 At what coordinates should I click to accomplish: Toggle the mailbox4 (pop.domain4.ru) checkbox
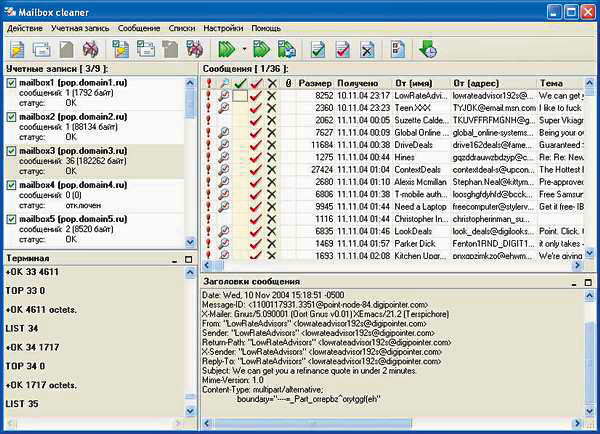click(x=11, y=185)
